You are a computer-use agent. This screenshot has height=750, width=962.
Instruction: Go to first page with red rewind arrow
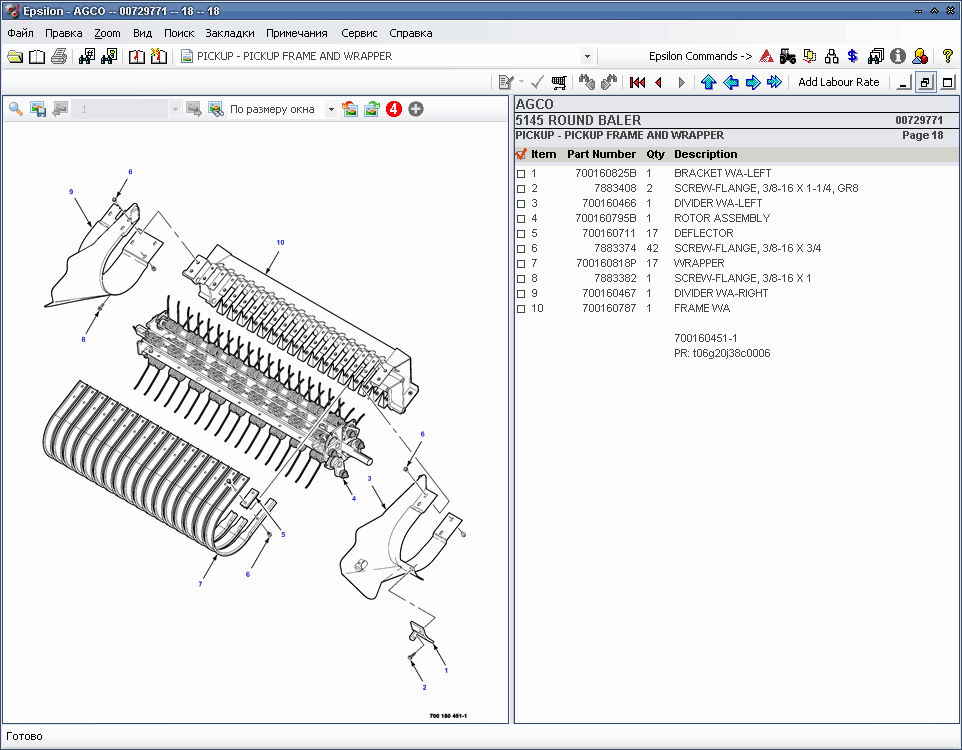click(637, 82)
